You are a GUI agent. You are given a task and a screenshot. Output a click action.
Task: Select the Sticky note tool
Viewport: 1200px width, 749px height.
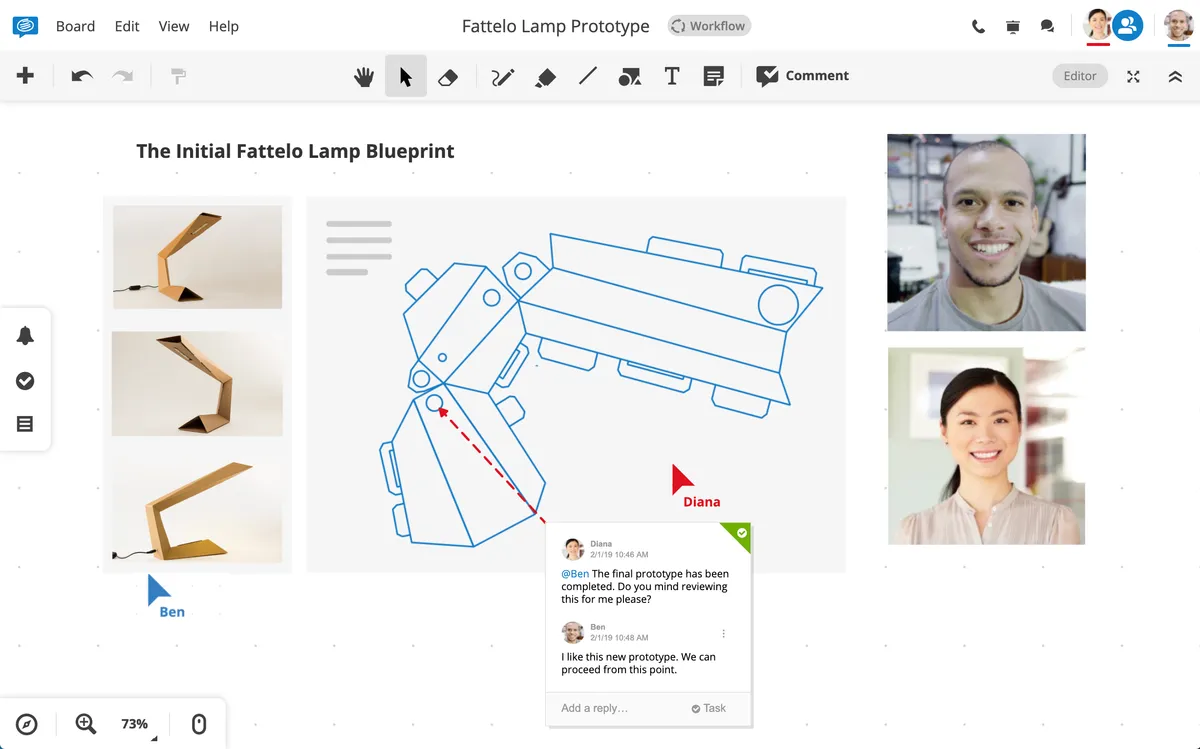[x=714, y=76]
